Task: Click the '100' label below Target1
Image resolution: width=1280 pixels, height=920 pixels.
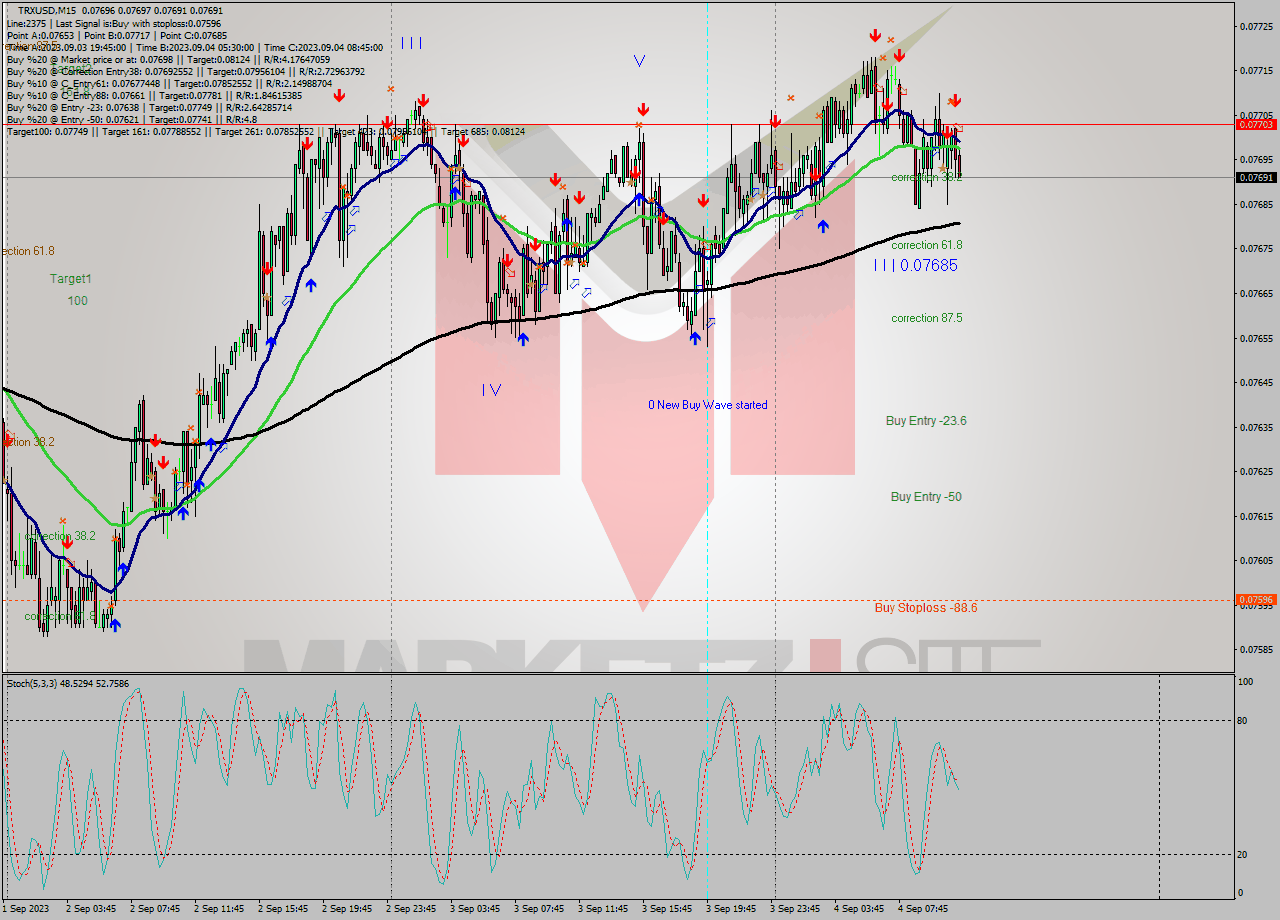Action: point(77,301)
